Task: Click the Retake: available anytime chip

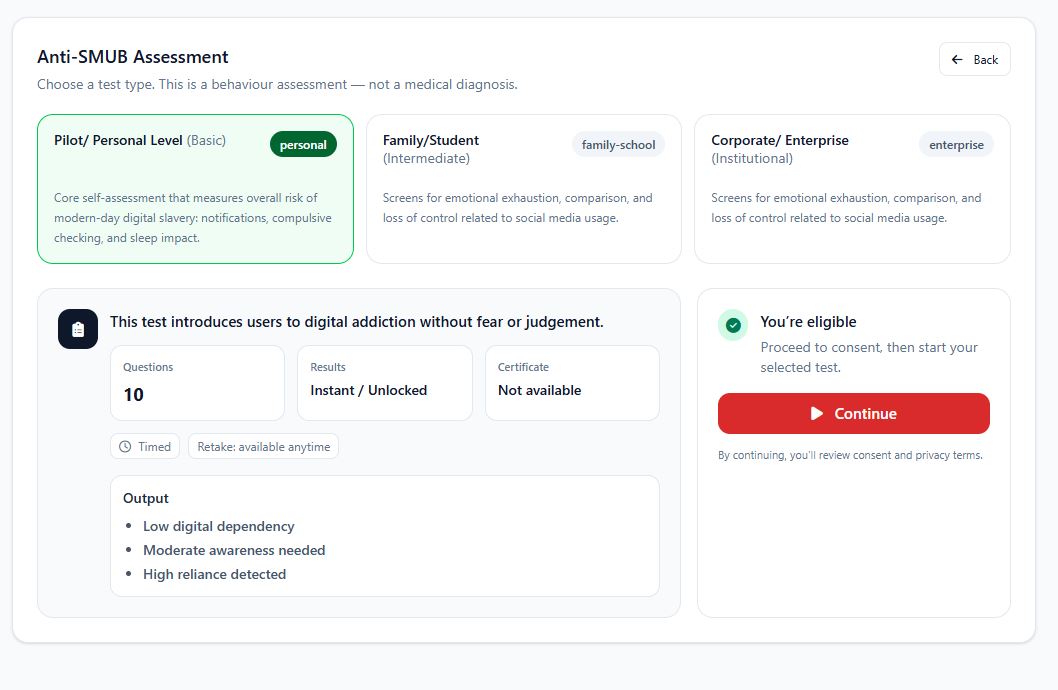Action: click(x=263, y=447)
